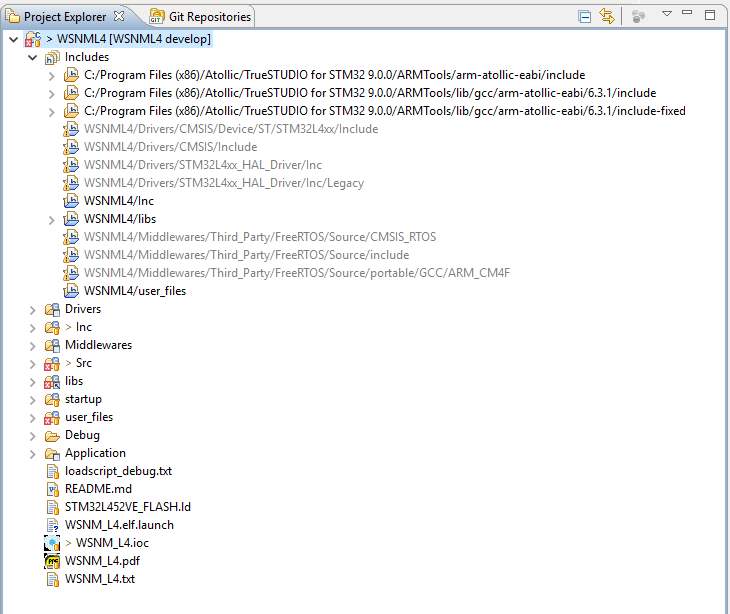Click the focus on active task icon
The width and height of the screenshot is (730, 614).
[638, 17]
